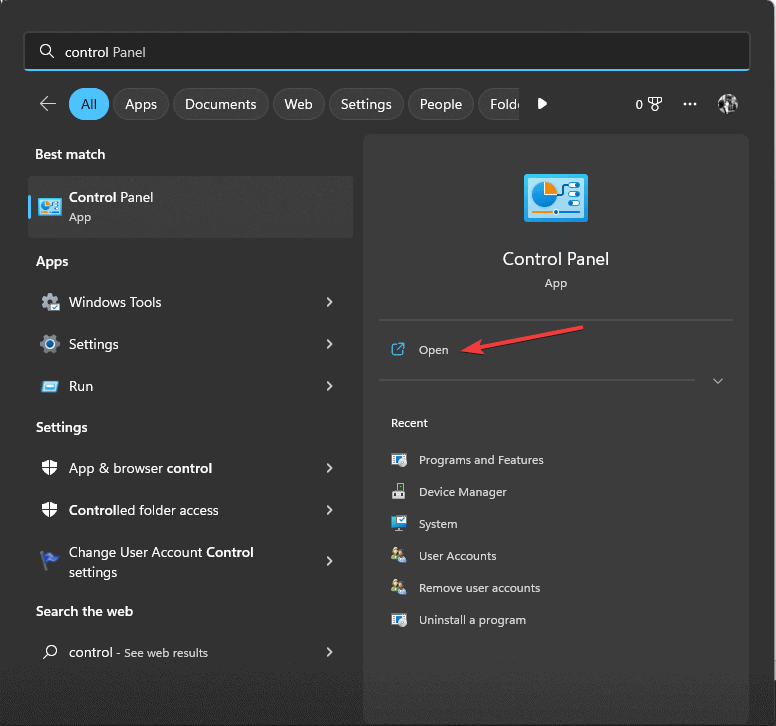
Task: Switch to the Apps filter tab
Action: tap(141, 104)
